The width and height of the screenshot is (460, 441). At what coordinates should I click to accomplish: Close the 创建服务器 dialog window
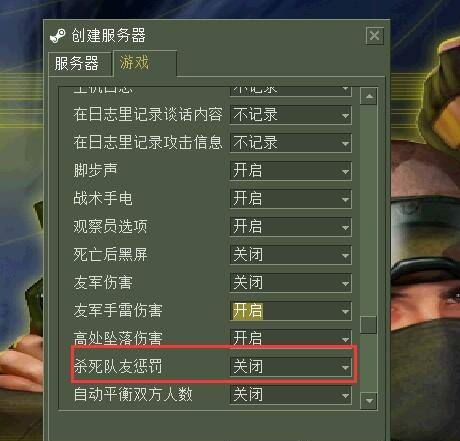click(x=374, y=35)
